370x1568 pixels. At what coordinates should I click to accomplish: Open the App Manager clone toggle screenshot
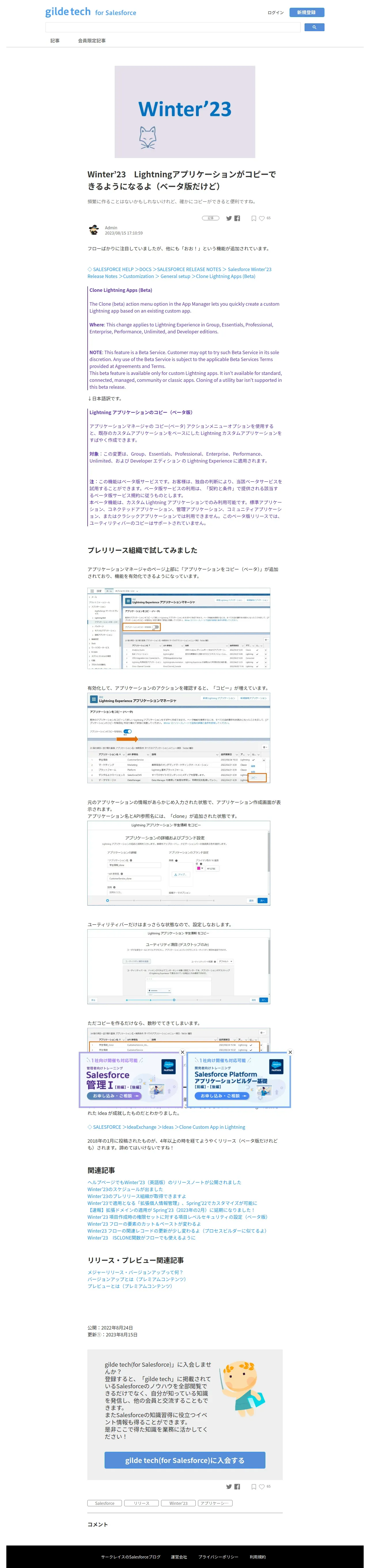point(179,628)
